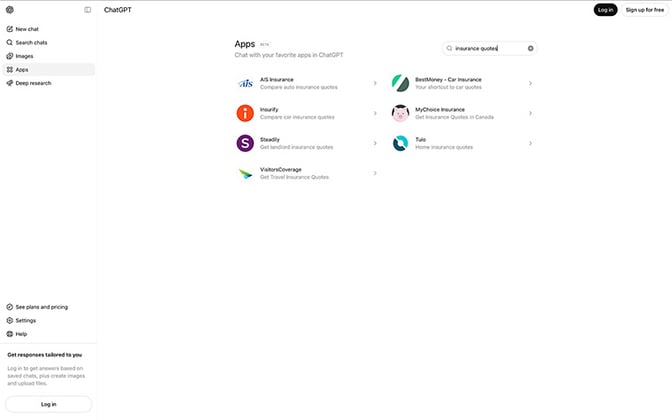Click the Insurify orange logo

pyautogui.click(x=245, y=113)
